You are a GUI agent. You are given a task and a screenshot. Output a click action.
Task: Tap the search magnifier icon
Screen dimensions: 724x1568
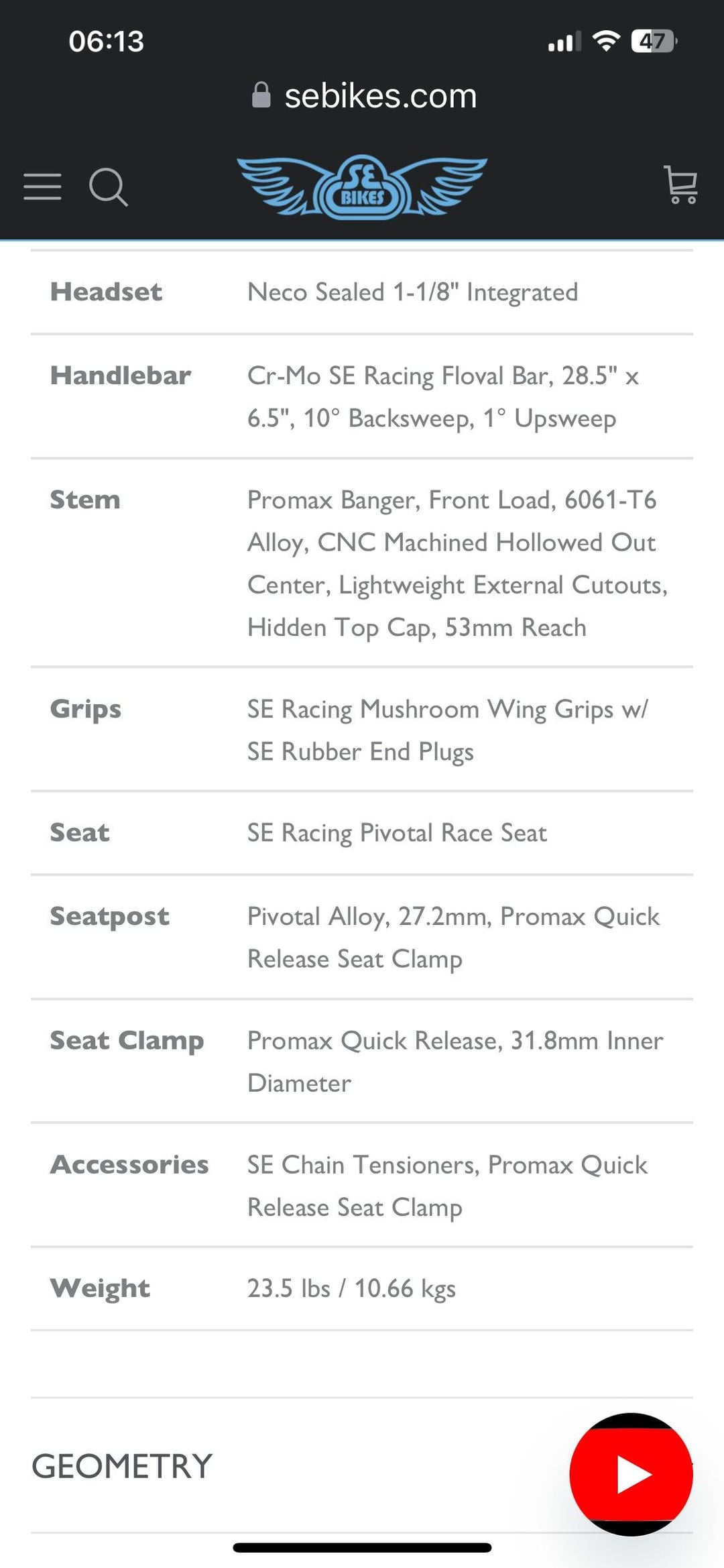point(109,187)
